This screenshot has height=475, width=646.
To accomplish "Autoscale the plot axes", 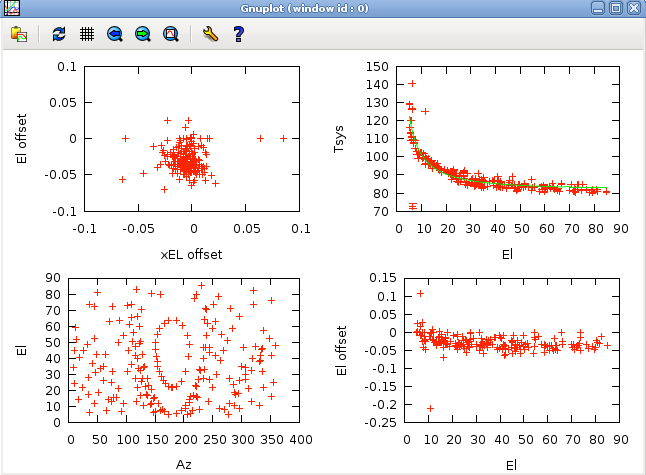I will (170, 34).
